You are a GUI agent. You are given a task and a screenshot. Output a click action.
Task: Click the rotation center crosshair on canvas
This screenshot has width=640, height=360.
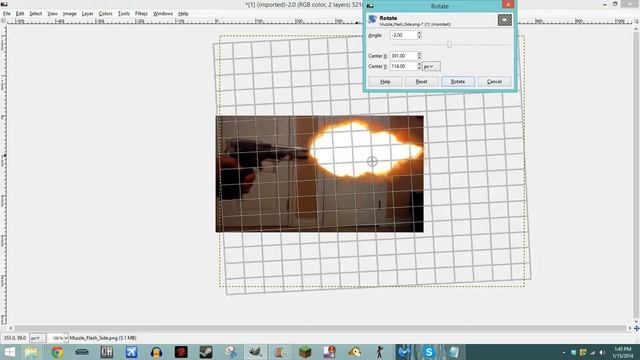(372, 161)
